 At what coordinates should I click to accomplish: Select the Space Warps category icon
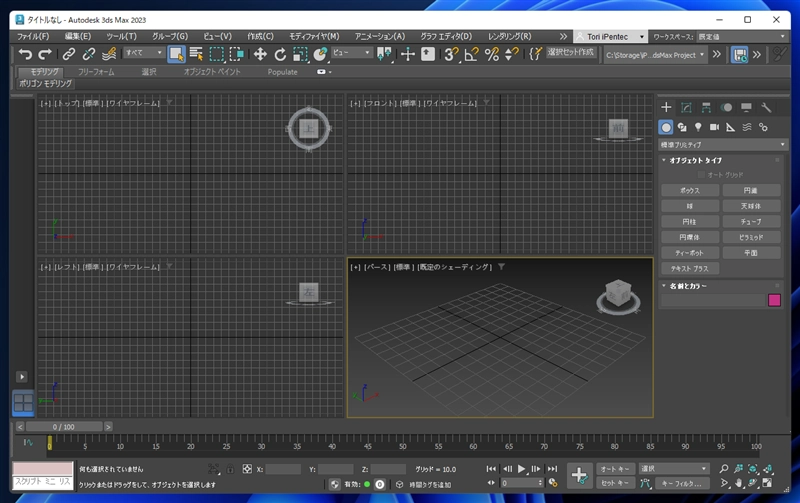pyautogui.click(x=747, y=127)
